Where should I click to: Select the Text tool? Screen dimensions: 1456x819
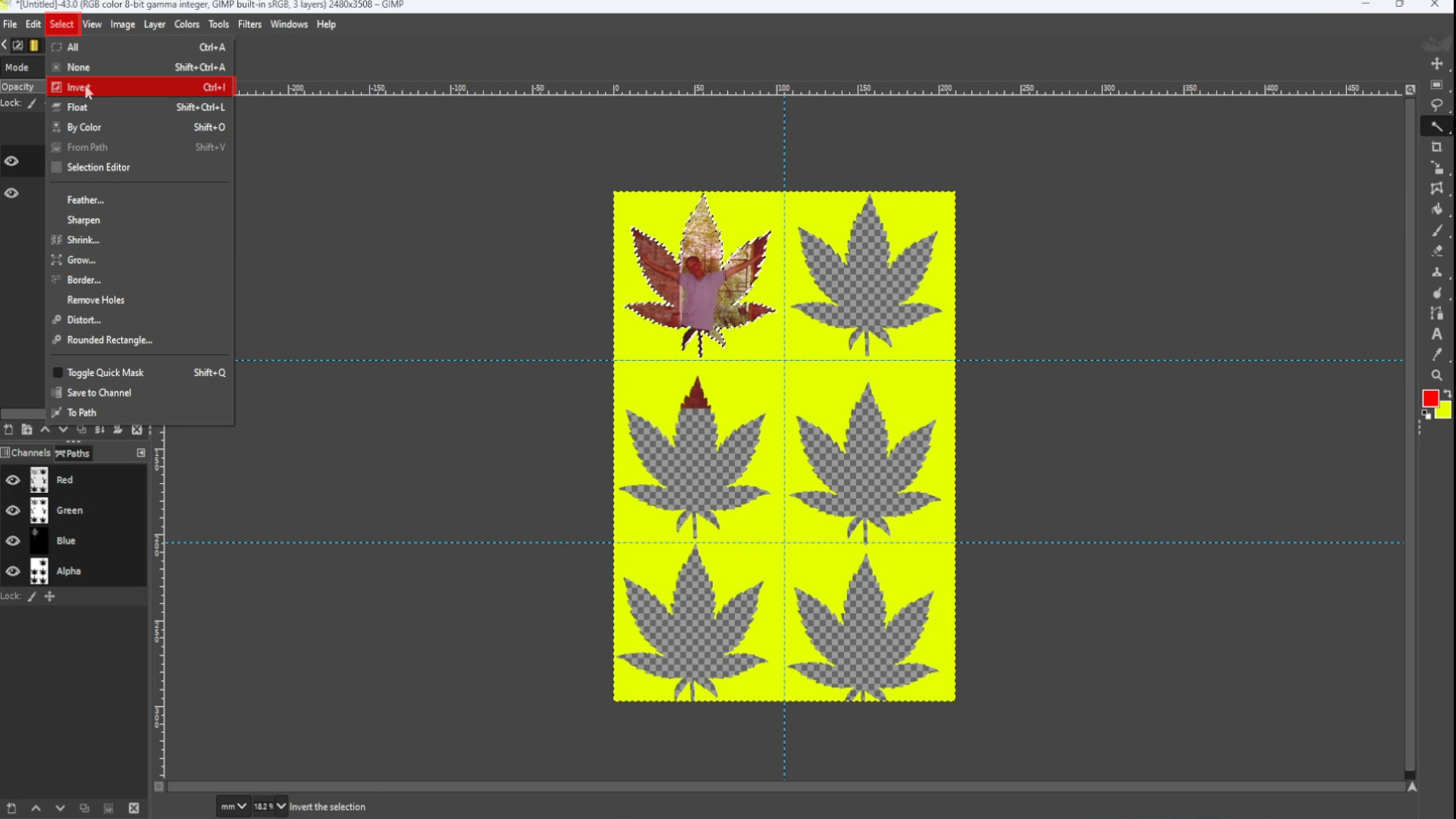click(x=1436, y=334)
